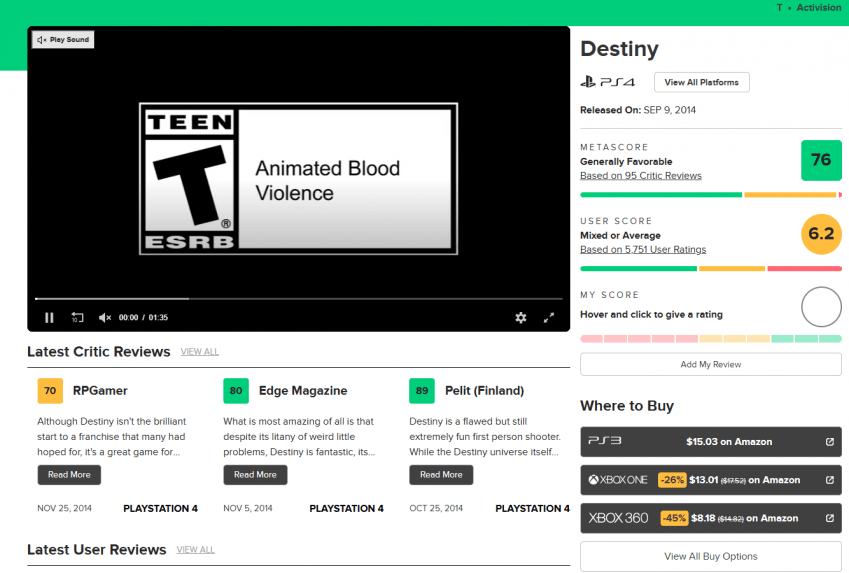
Task: Click external link icon in PS3 row
Action: tap(830, 441)
